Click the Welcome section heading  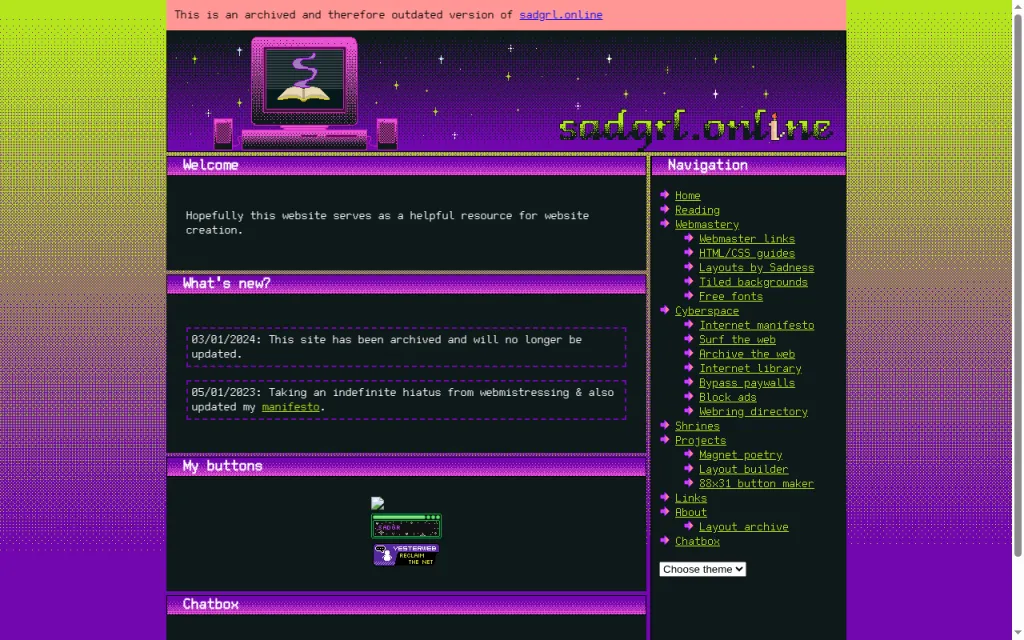(210, 165)
